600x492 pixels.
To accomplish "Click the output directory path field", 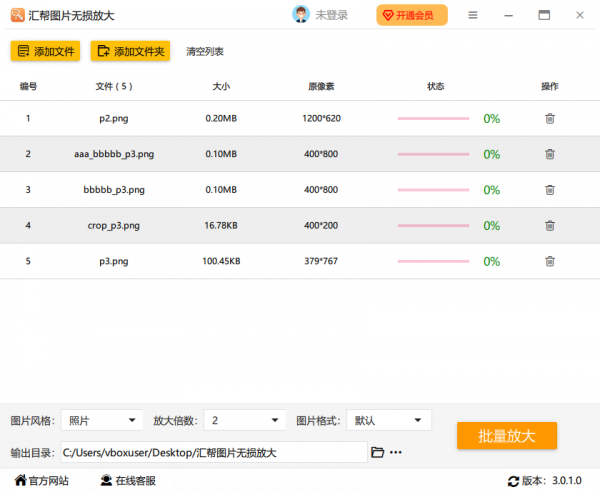I will tap(213, 453).
